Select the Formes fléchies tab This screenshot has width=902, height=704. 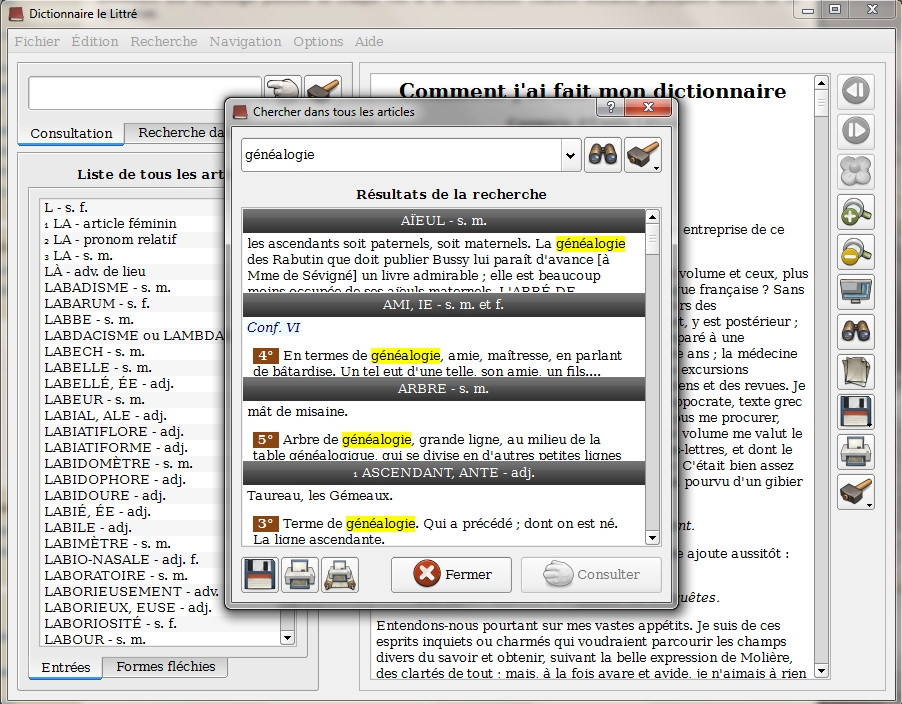(166, 667)
